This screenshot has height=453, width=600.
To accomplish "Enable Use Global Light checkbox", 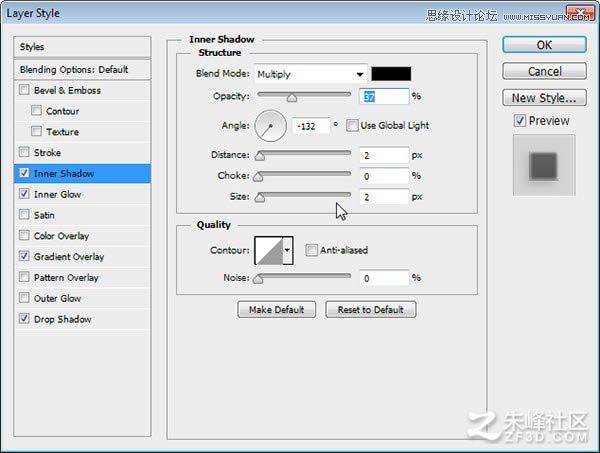I will pyautogui.click(x=352, y=125).
